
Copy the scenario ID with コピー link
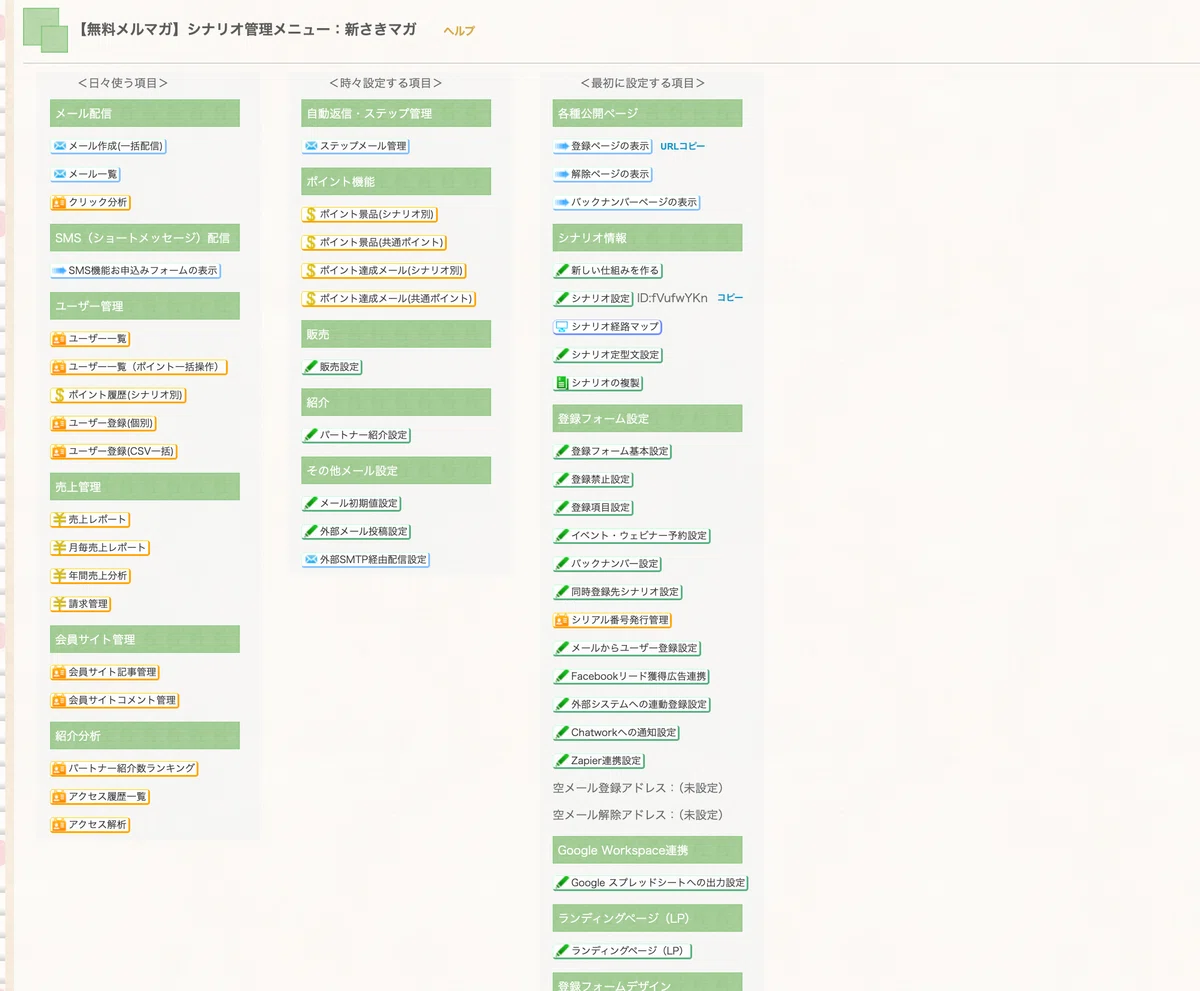tap(730, 298)
